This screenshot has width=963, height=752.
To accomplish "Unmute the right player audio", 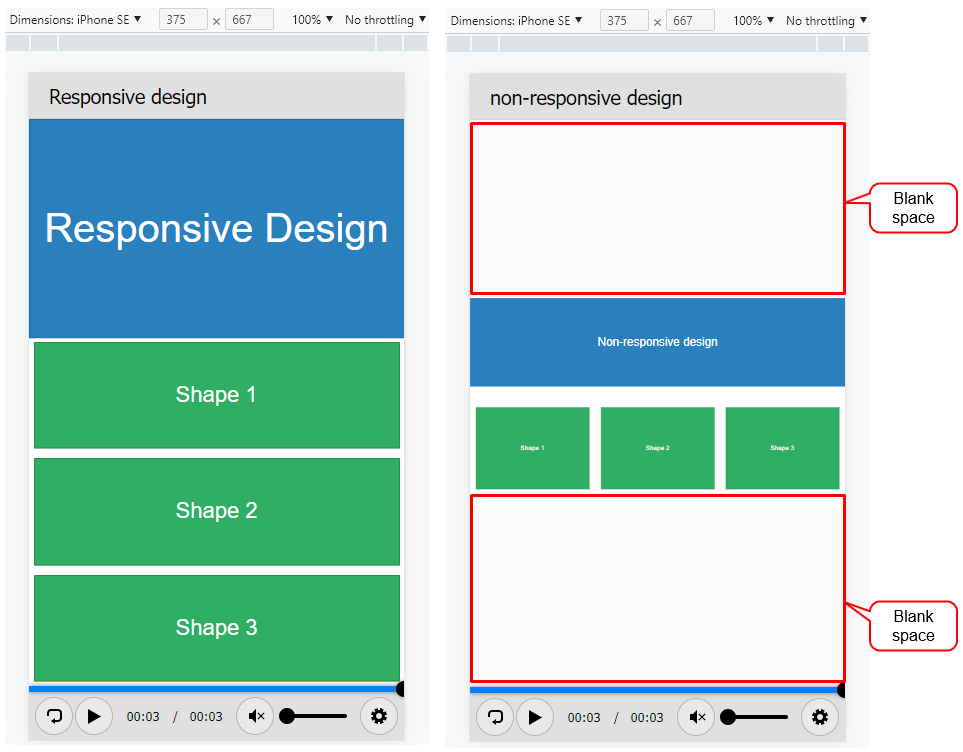I will coord(697,717).
